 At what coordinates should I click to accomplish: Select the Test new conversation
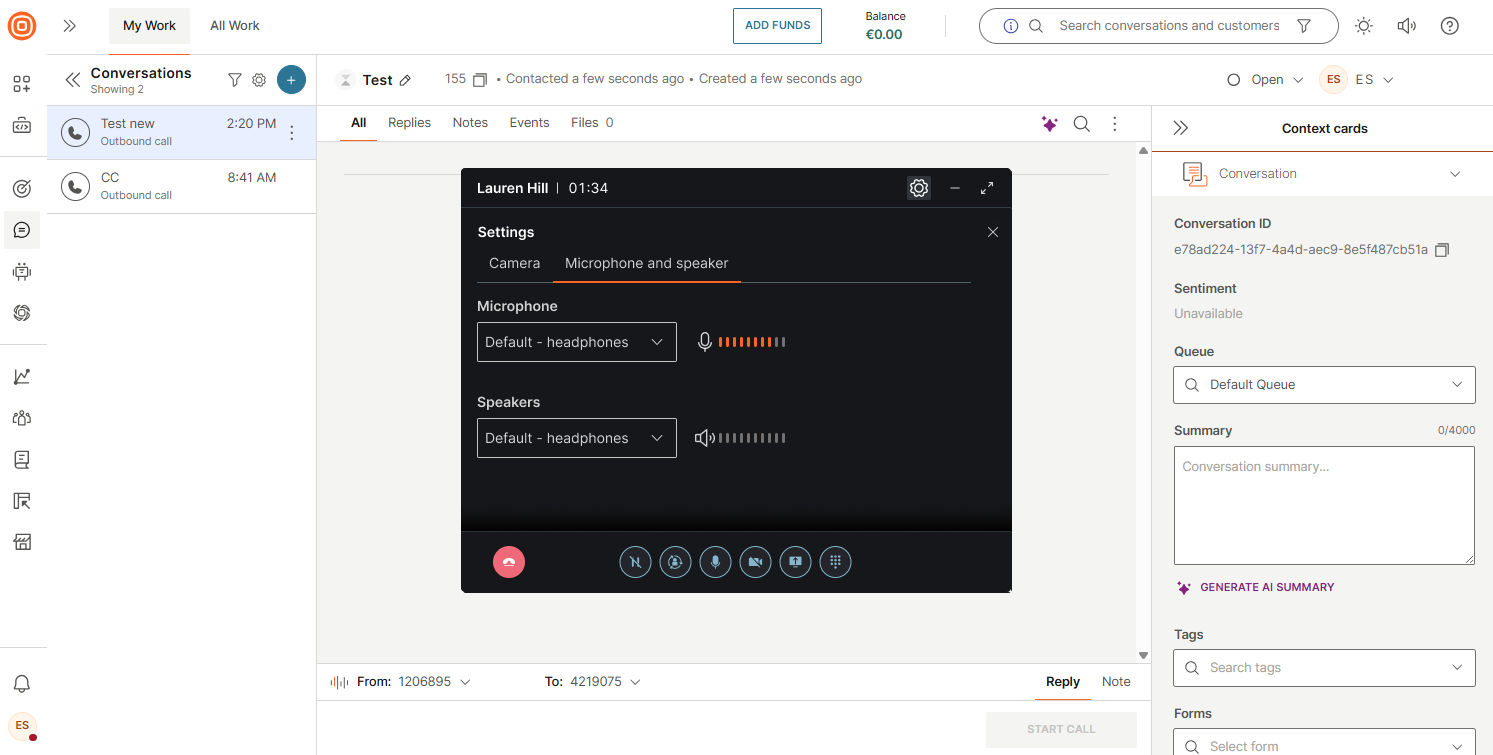pos(181,132)
